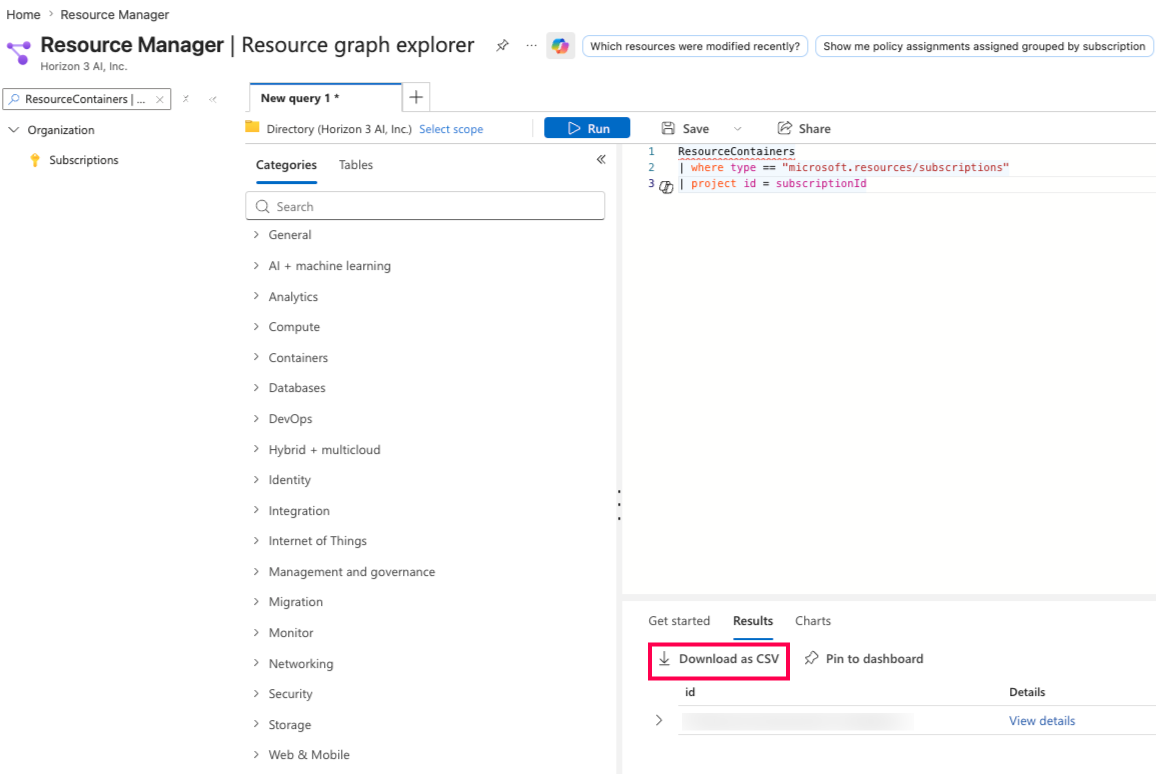
Task: Download results as CSV
Action: [719, 659]
